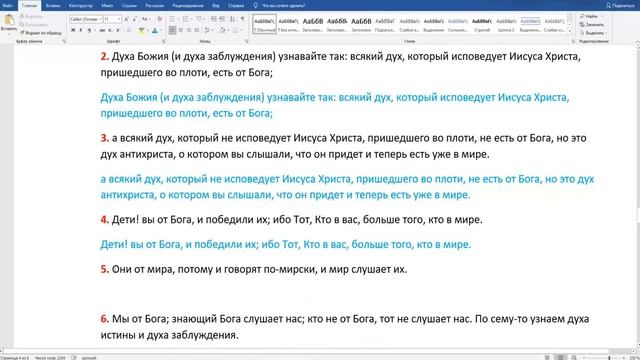Screen dimensions: 640x360
Task: Click the word count in status bar
Action: 50,358
